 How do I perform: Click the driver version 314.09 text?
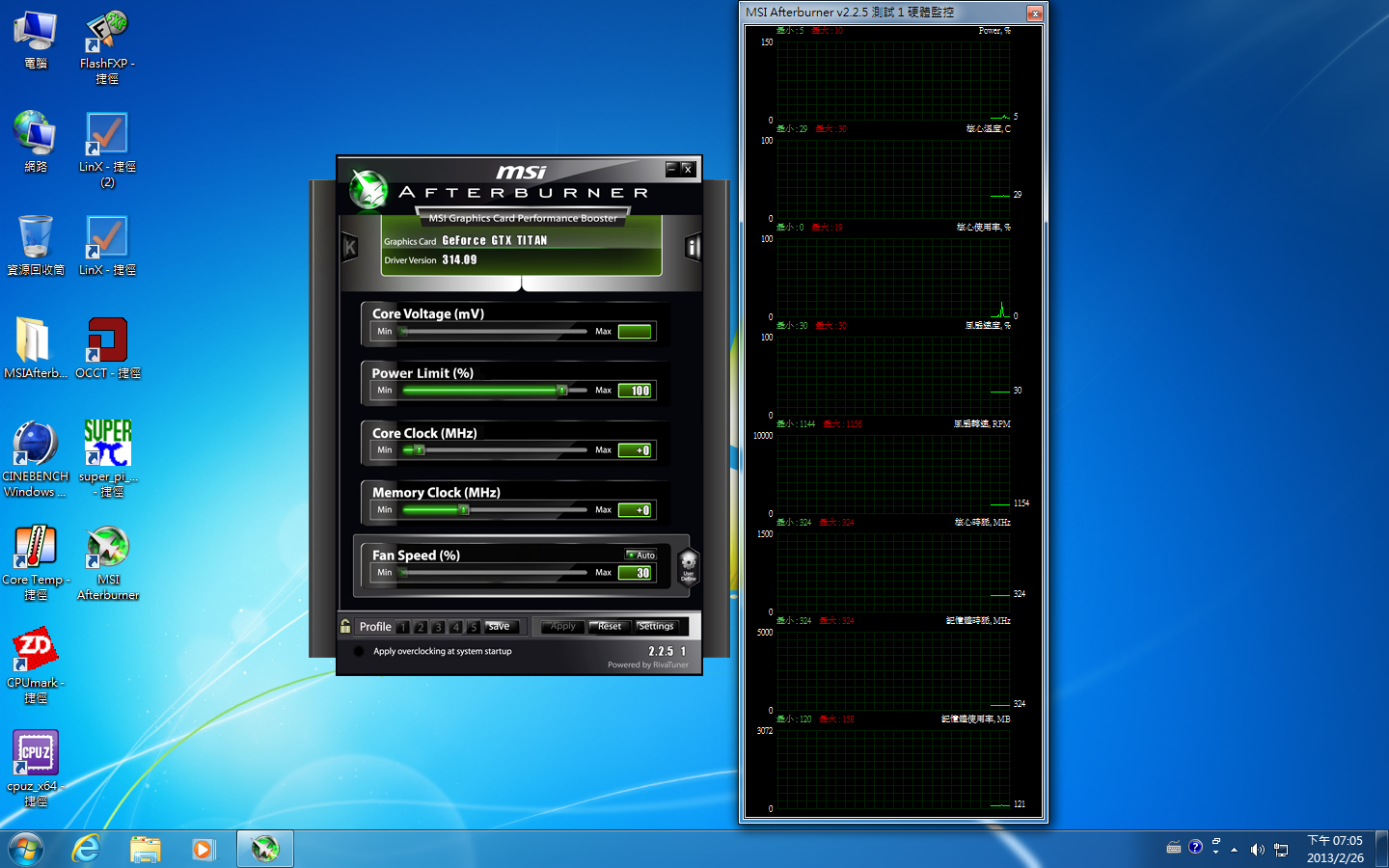point(459,260)
